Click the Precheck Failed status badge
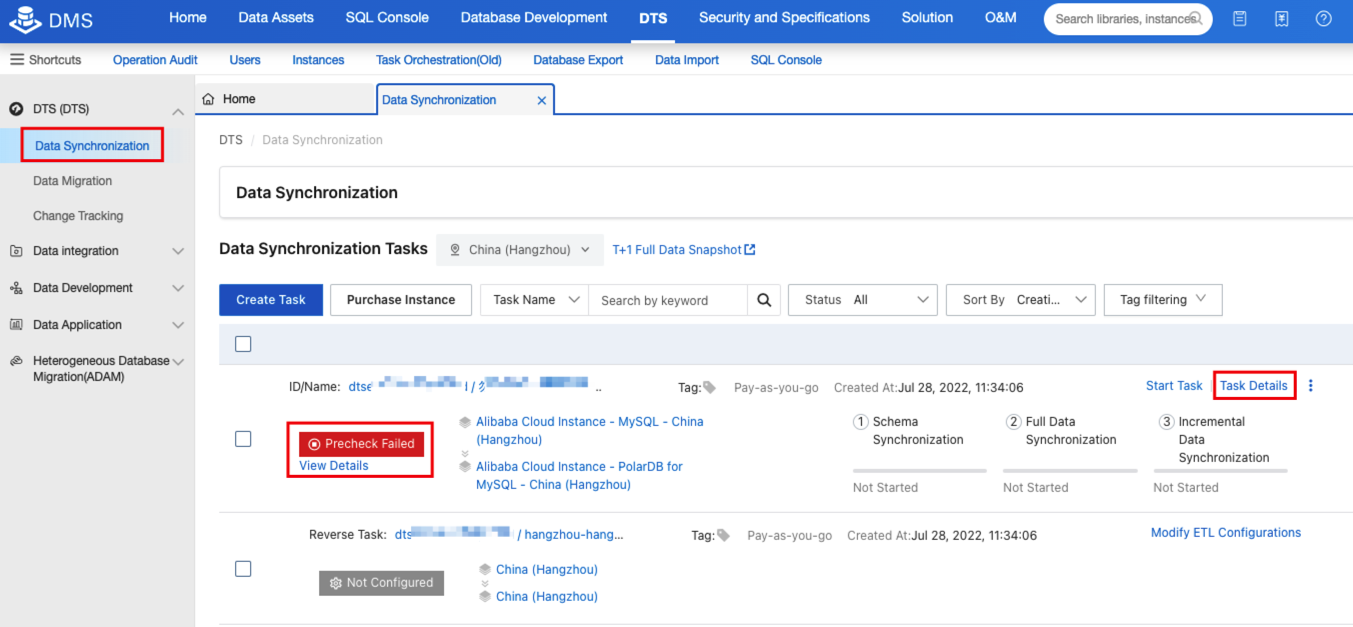1353x627 pixels. (x=361, y=444)
